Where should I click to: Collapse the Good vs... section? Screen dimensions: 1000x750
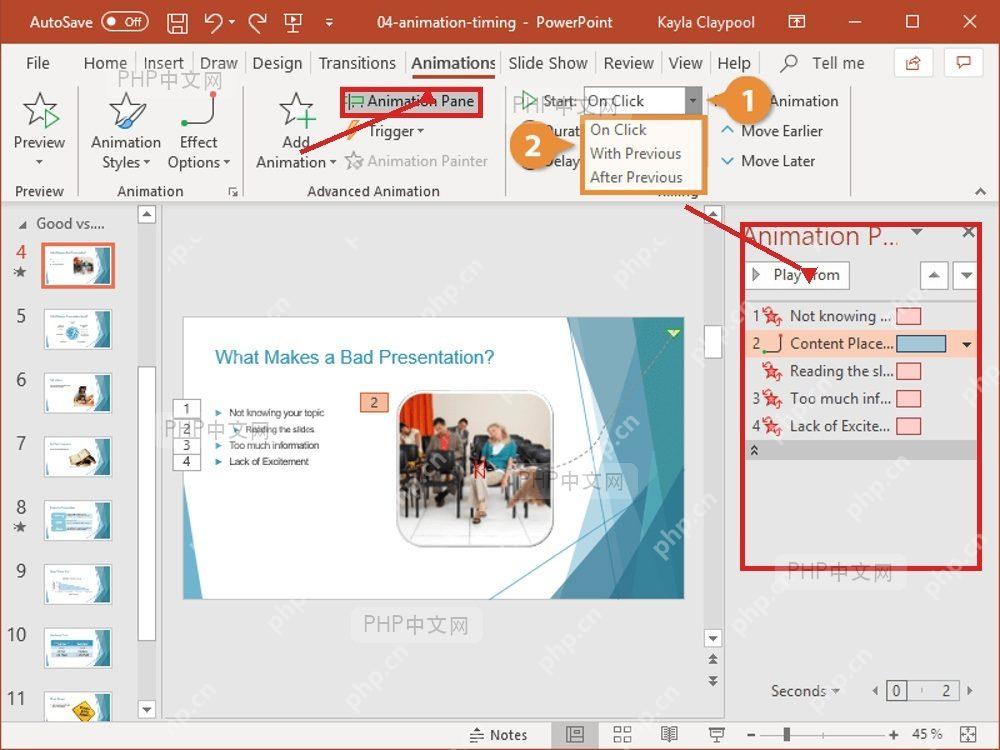click(23, 224)
